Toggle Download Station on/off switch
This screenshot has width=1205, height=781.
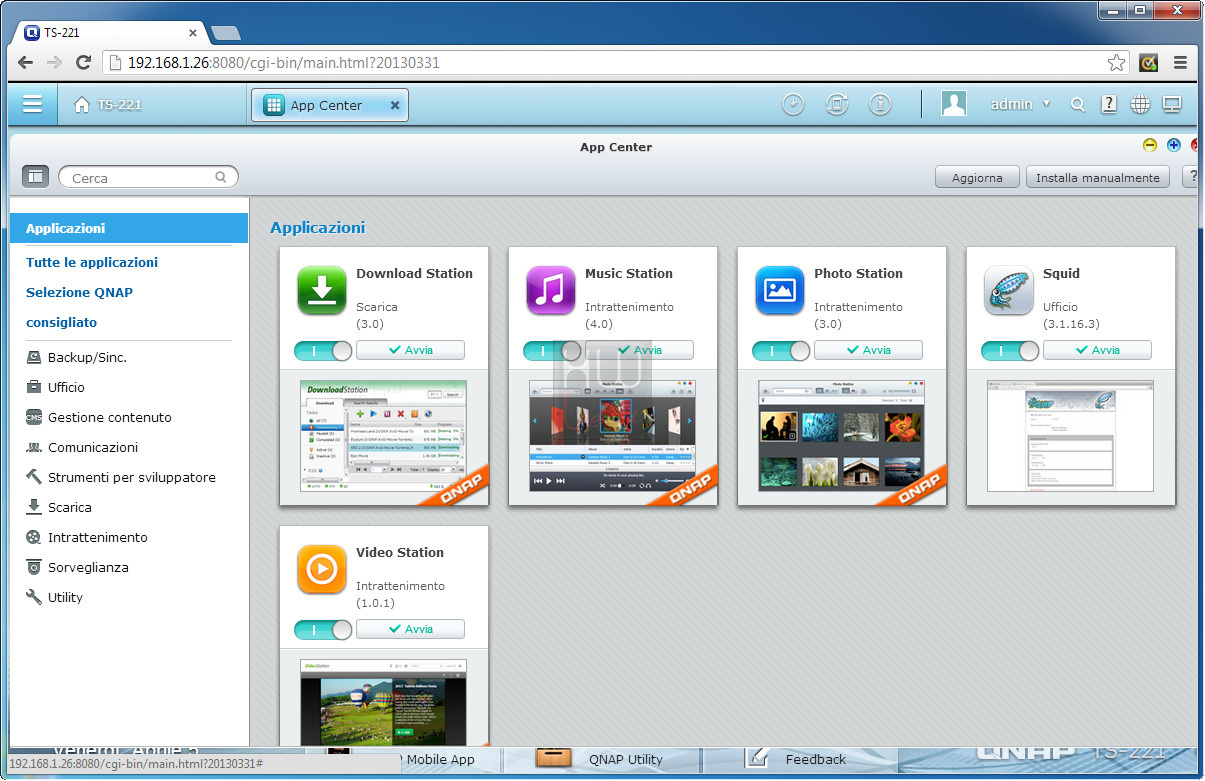coord(323,350)
